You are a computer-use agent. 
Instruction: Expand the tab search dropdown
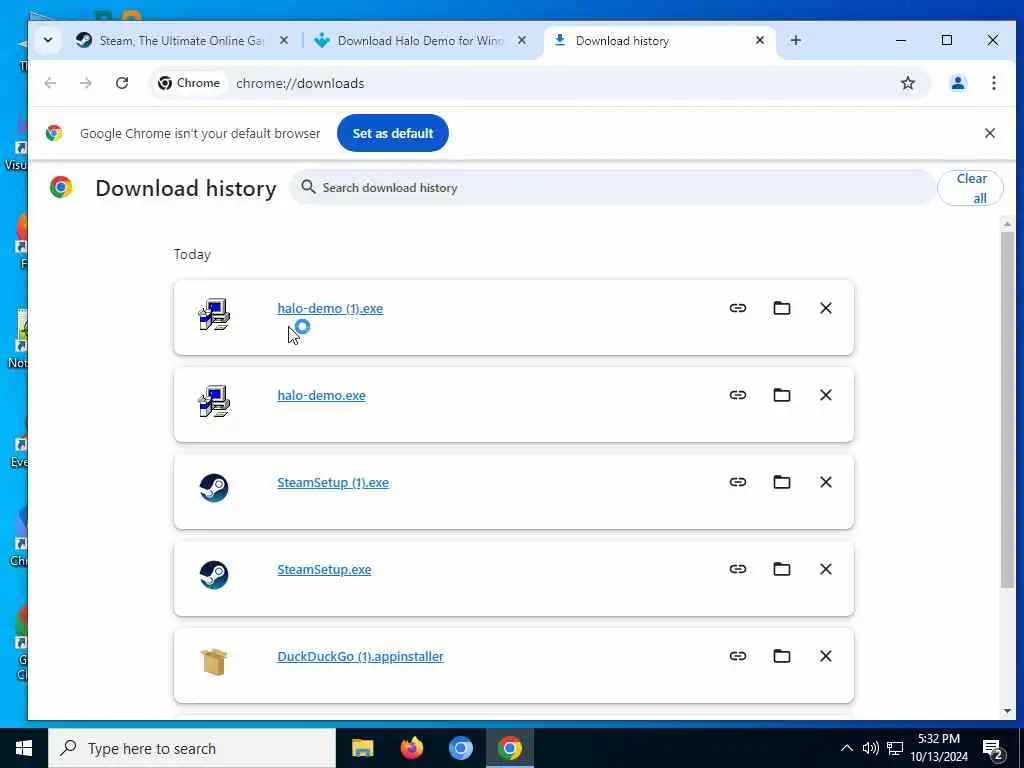click(48, 40)
